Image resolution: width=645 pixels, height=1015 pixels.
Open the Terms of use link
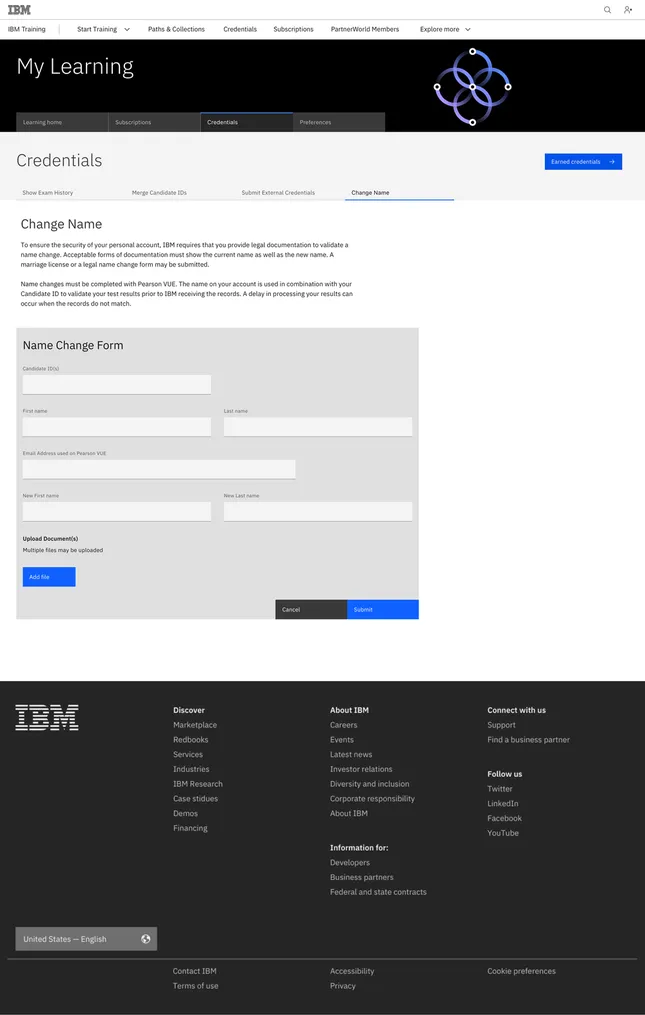pyautogui.click(x=196, y=986)
